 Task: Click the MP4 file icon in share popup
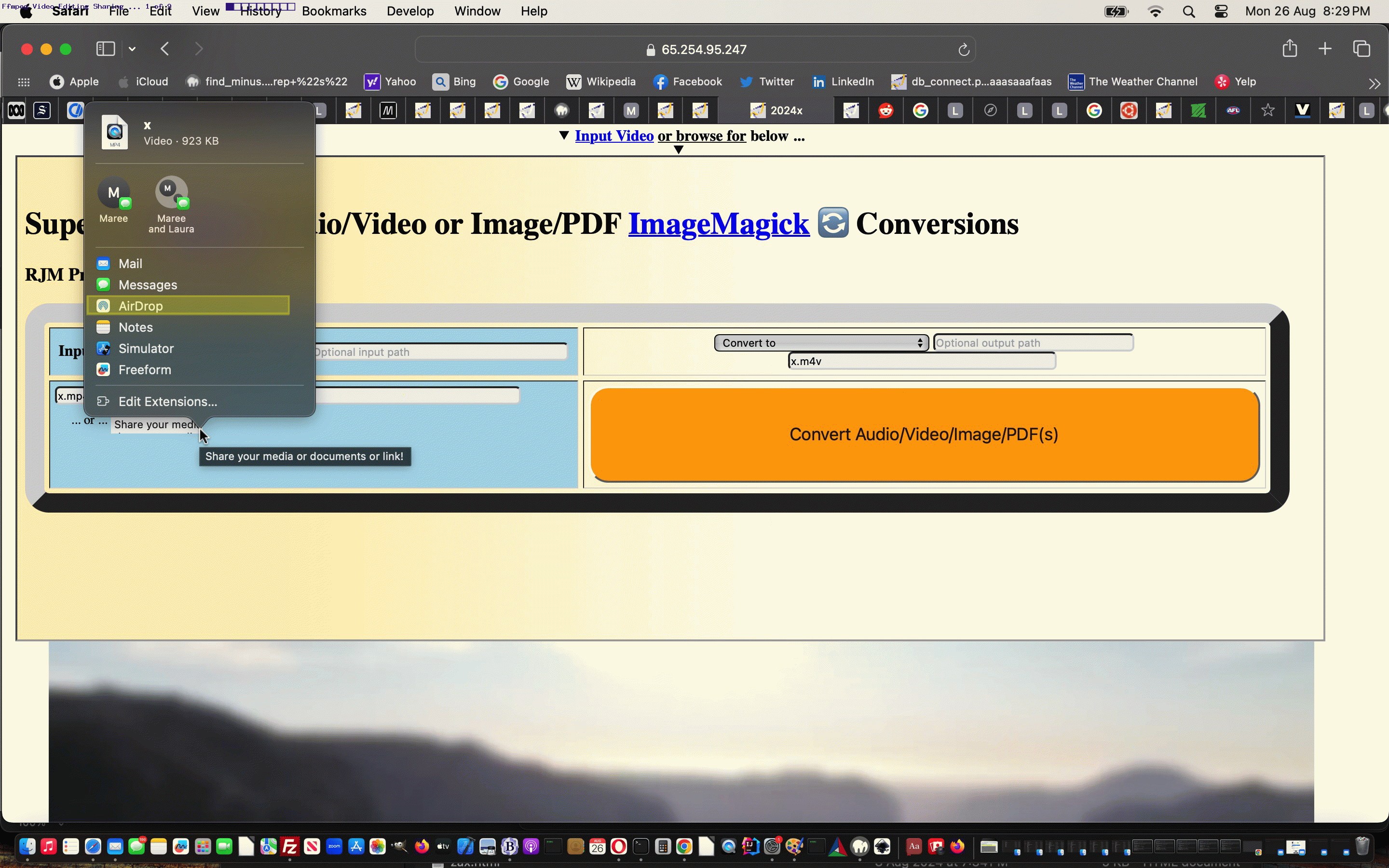tap(115, 132)
